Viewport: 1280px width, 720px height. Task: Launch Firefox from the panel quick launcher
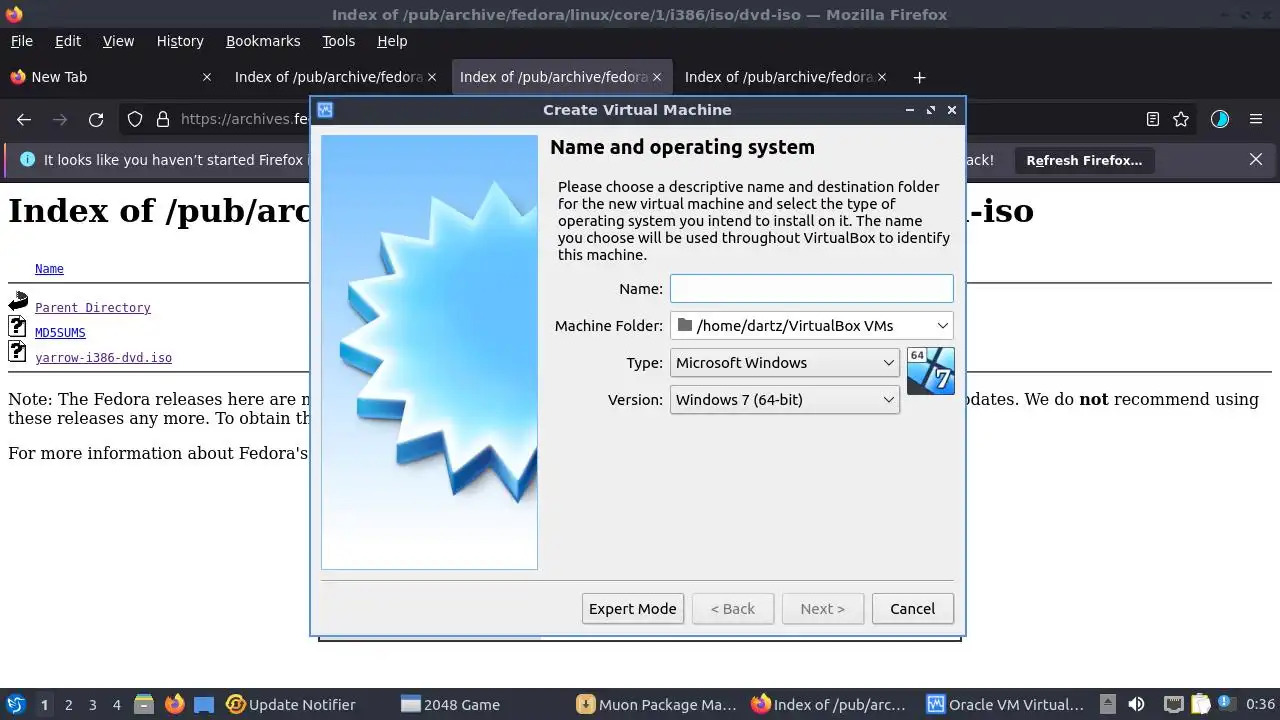tap(174, 705)
